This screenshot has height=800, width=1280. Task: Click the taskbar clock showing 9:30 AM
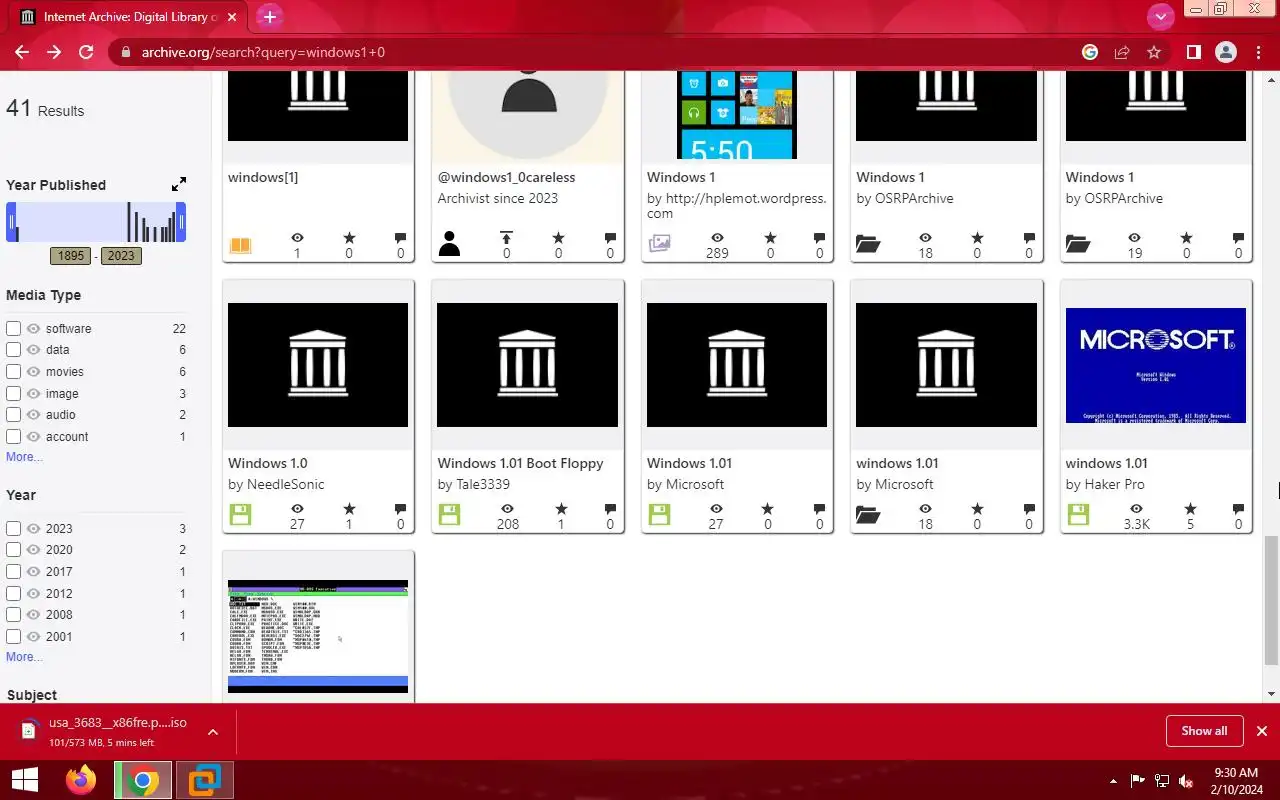(x=1235, y=780)
